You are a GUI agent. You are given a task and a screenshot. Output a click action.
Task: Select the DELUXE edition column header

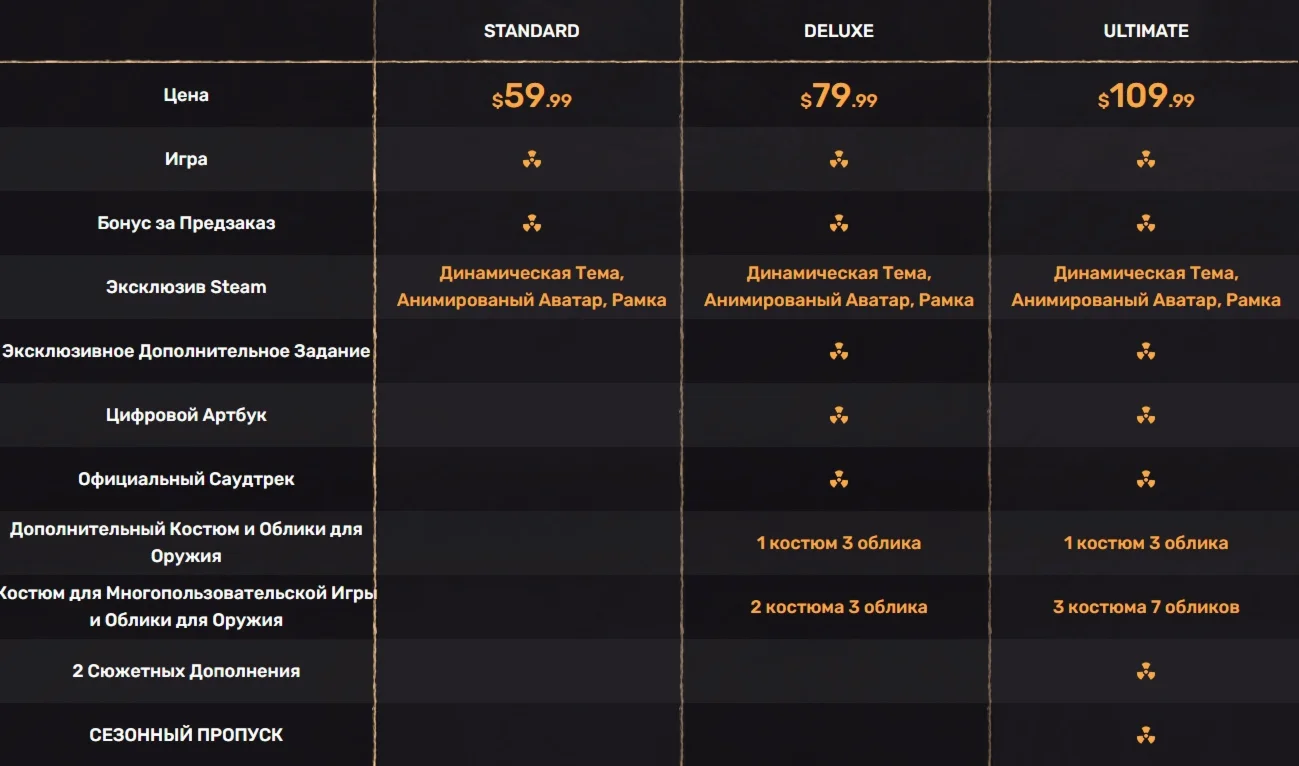coord(839,31)
